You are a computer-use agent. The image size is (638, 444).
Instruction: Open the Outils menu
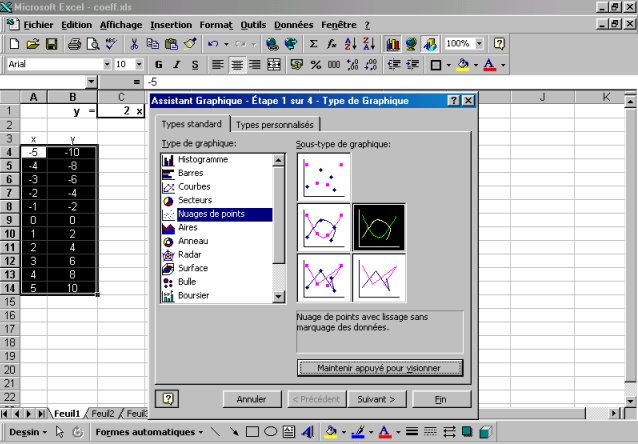tap(253, 25)
